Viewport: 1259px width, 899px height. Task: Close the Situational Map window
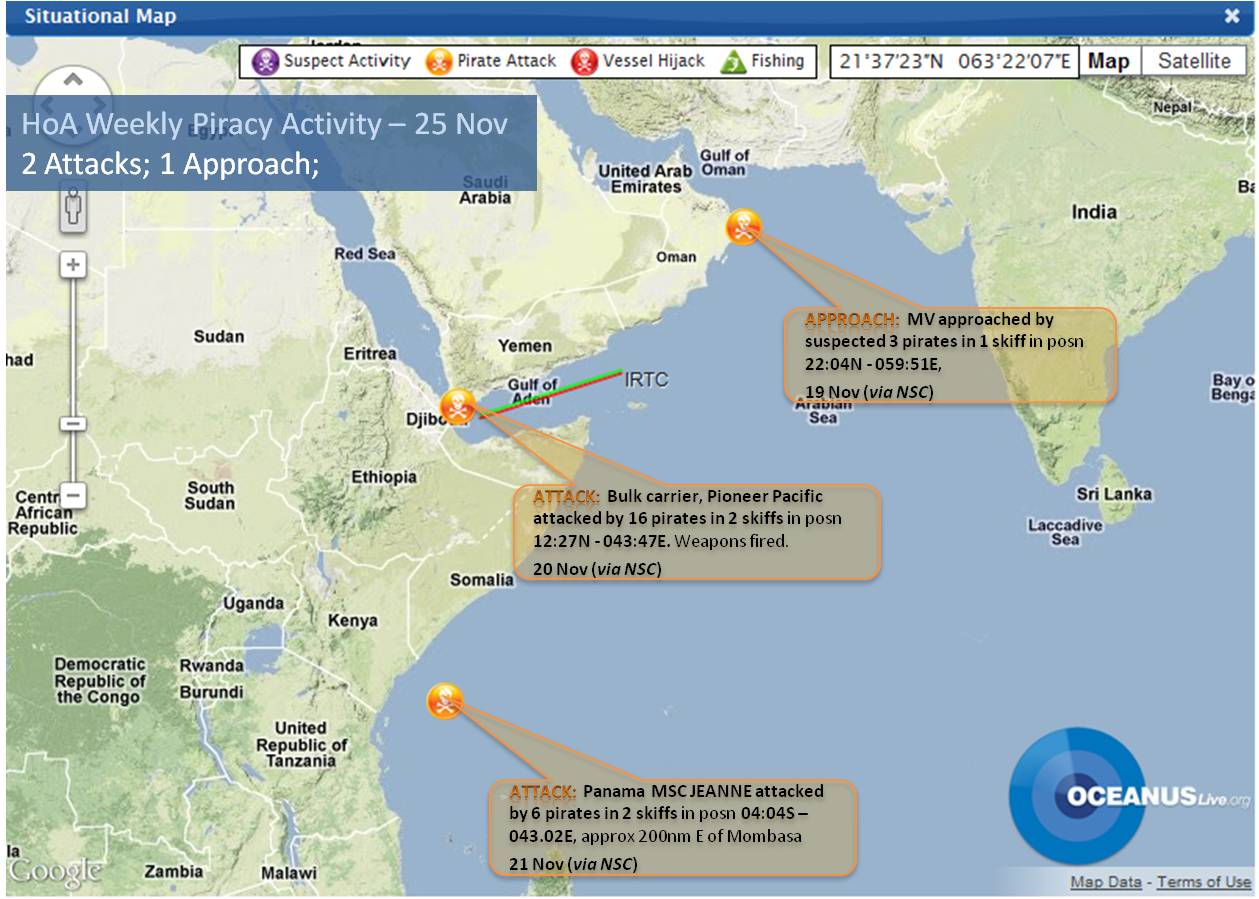1232,16
